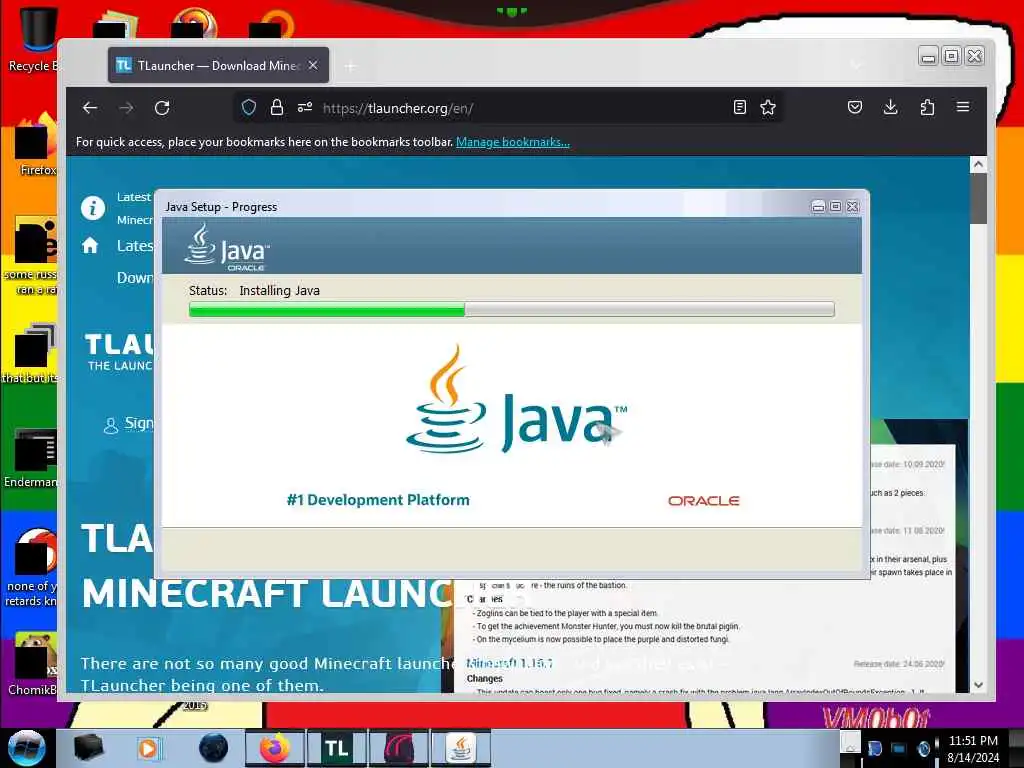Open the Firefox downloads panel
The image size is (1024, 768).
[890, 107]
